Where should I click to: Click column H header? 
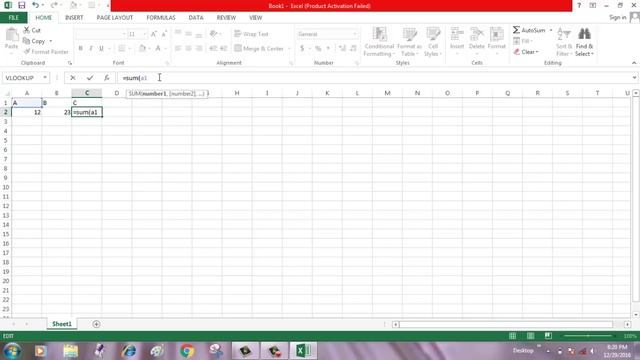coord(237,93)
